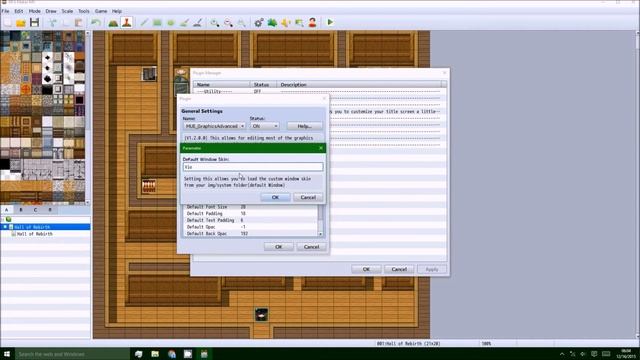The image size is (640, 360).
Task: Open the Plugin Manager puzzle icon
Action: [272, 22]
